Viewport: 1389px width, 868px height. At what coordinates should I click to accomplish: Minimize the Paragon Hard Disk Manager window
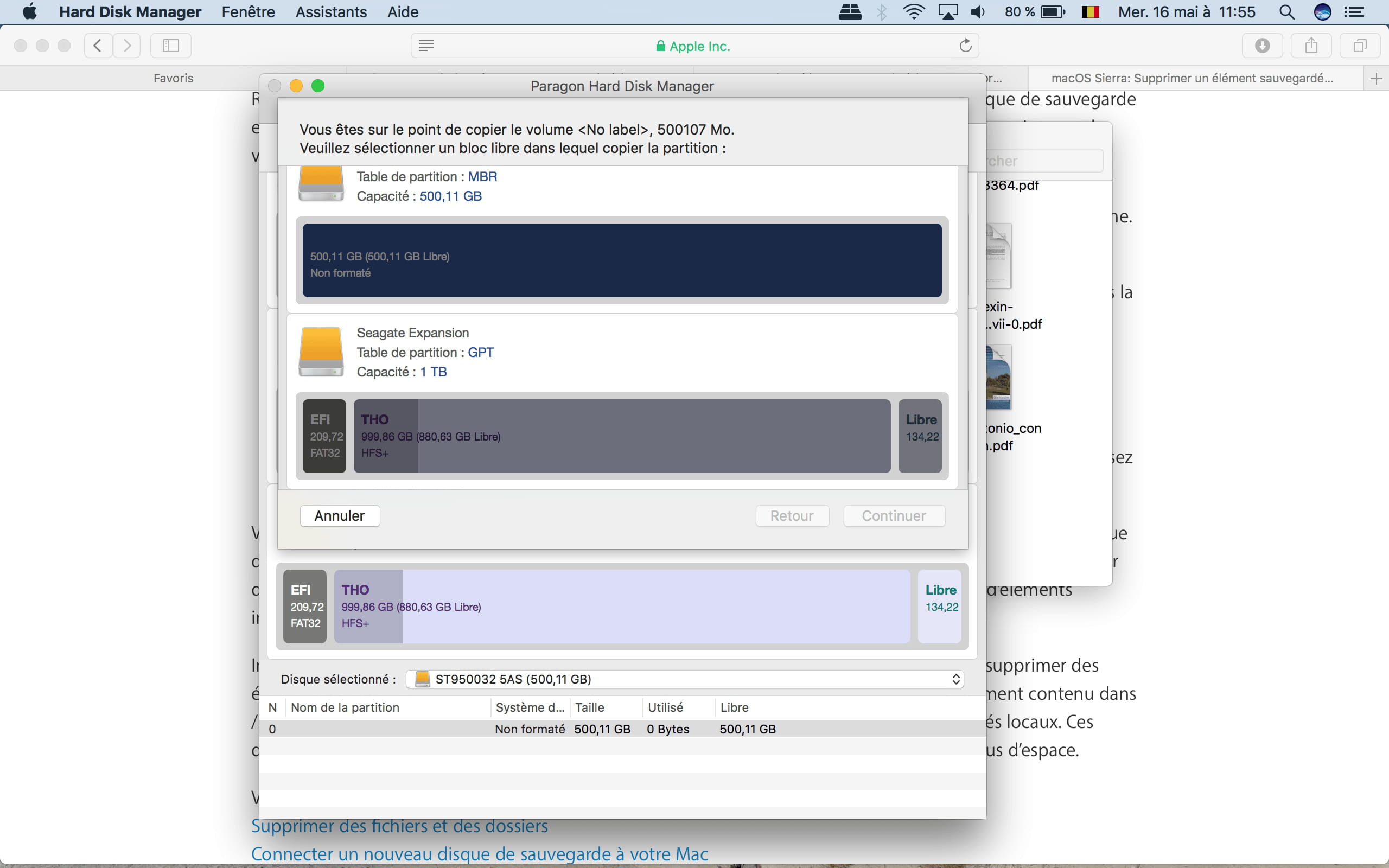[x=296, y=86]
